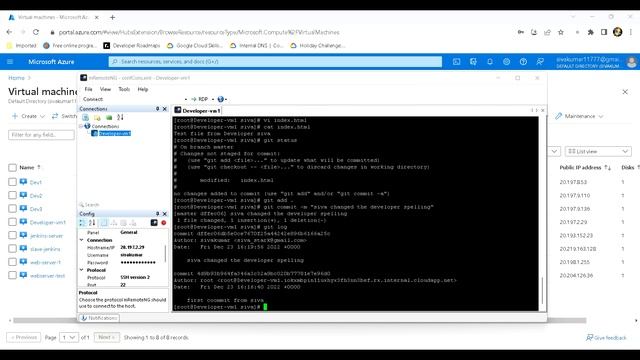
Task: Click the sort A-Z icon in Connections toolbar
Action: point(120,118)
